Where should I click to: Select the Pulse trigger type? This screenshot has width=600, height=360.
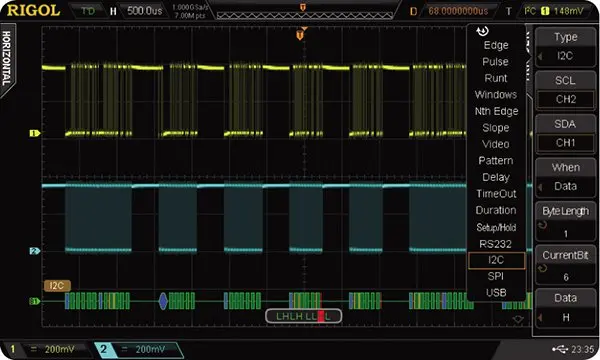[x=495, y=62]
